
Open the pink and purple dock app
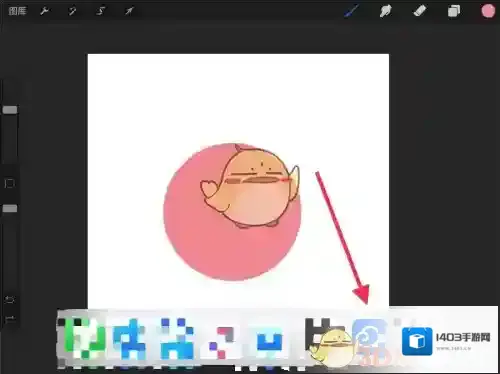click(221, 342)
